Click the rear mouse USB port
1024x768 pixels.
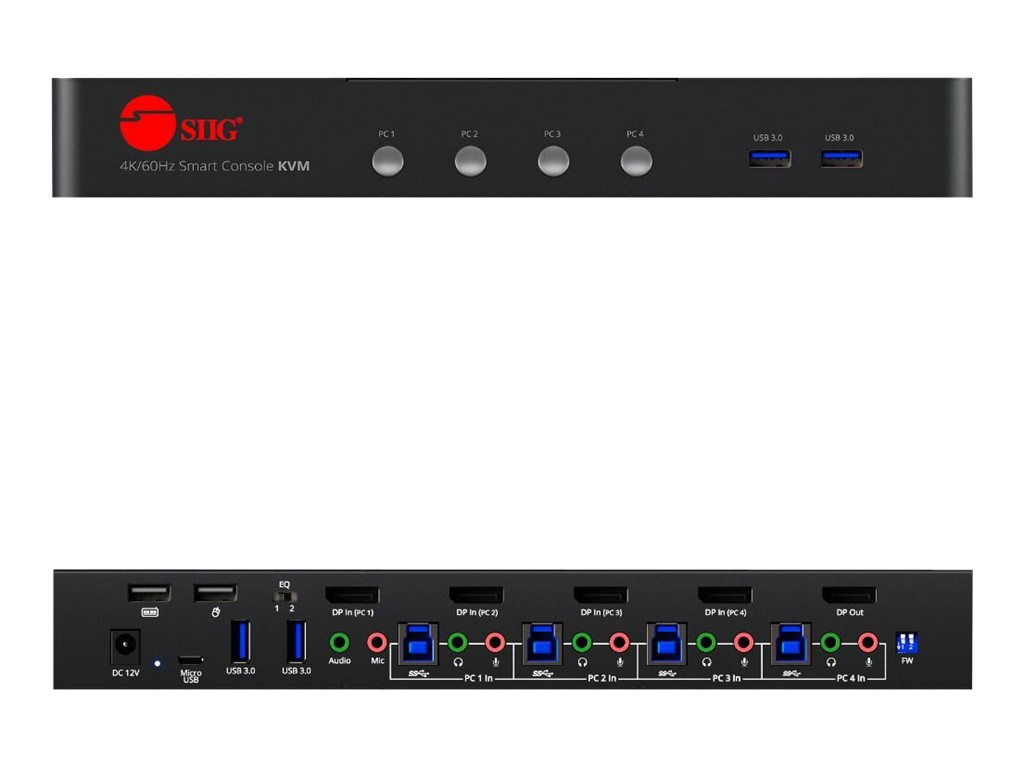pos(215,593)
